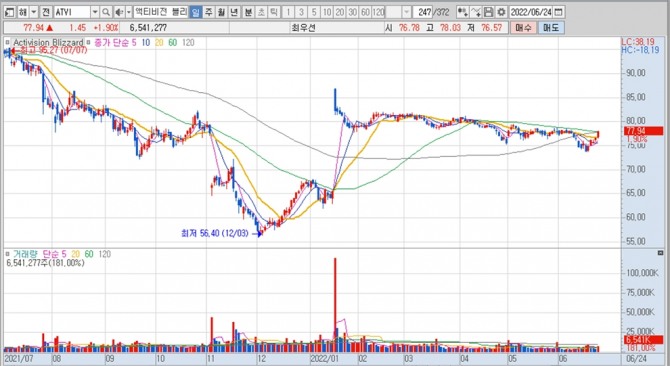Toggle the Activision Blizzard price series marker
The image size is (670, 366).
click(7, 43)
